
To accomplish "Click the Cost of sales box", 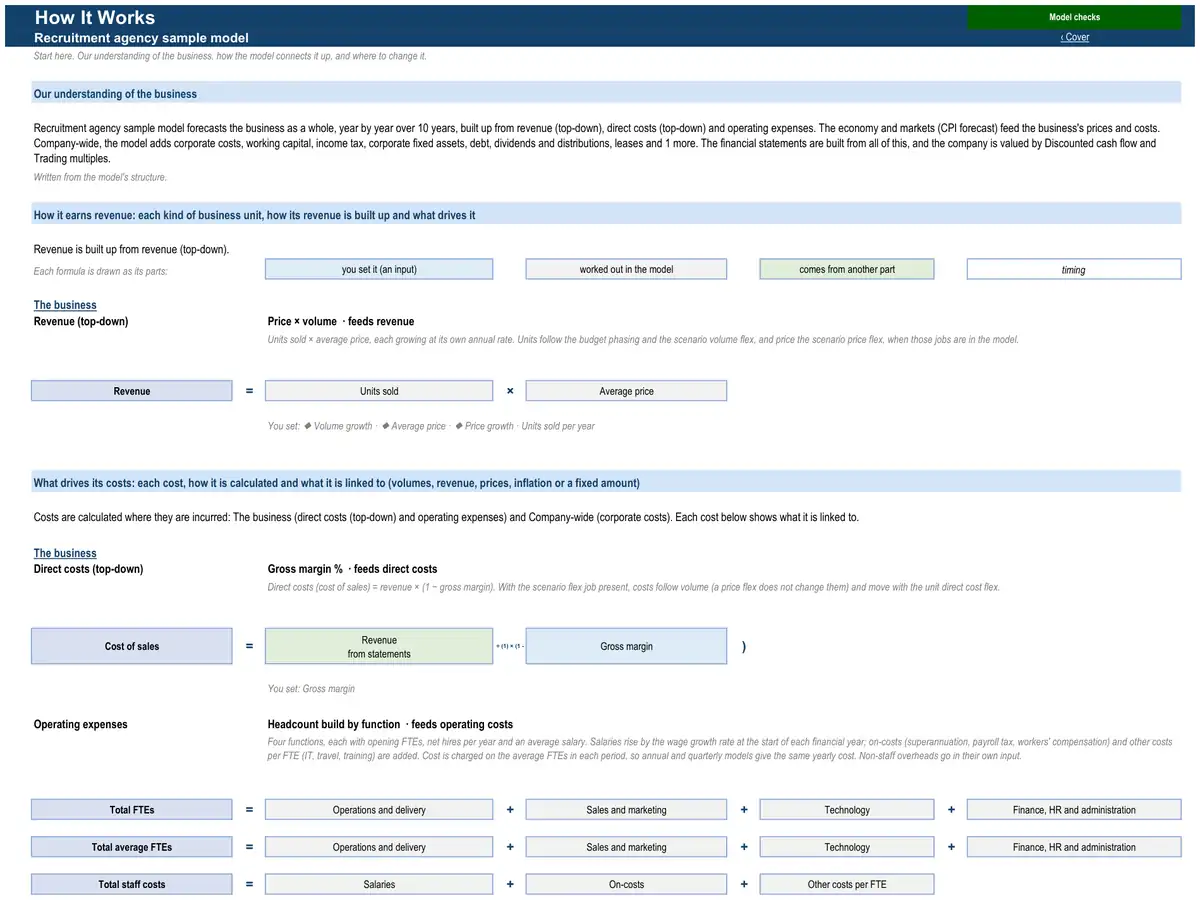I will (131, 646).
